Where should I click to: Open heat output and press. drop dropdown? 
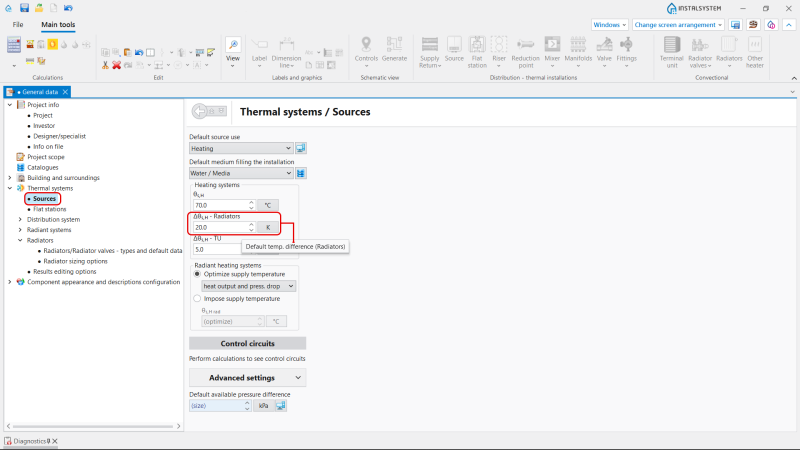pyautogui.click(x=248, y=286)
